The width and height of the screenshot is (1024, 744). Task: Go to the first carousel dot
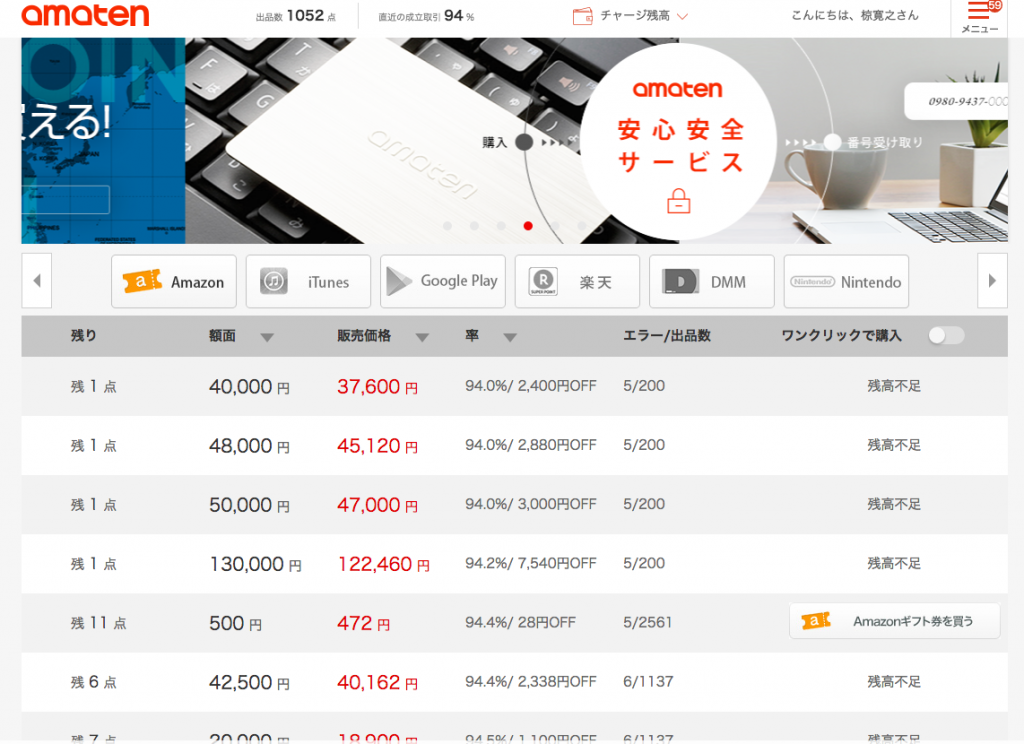click(x=447, y=226)
